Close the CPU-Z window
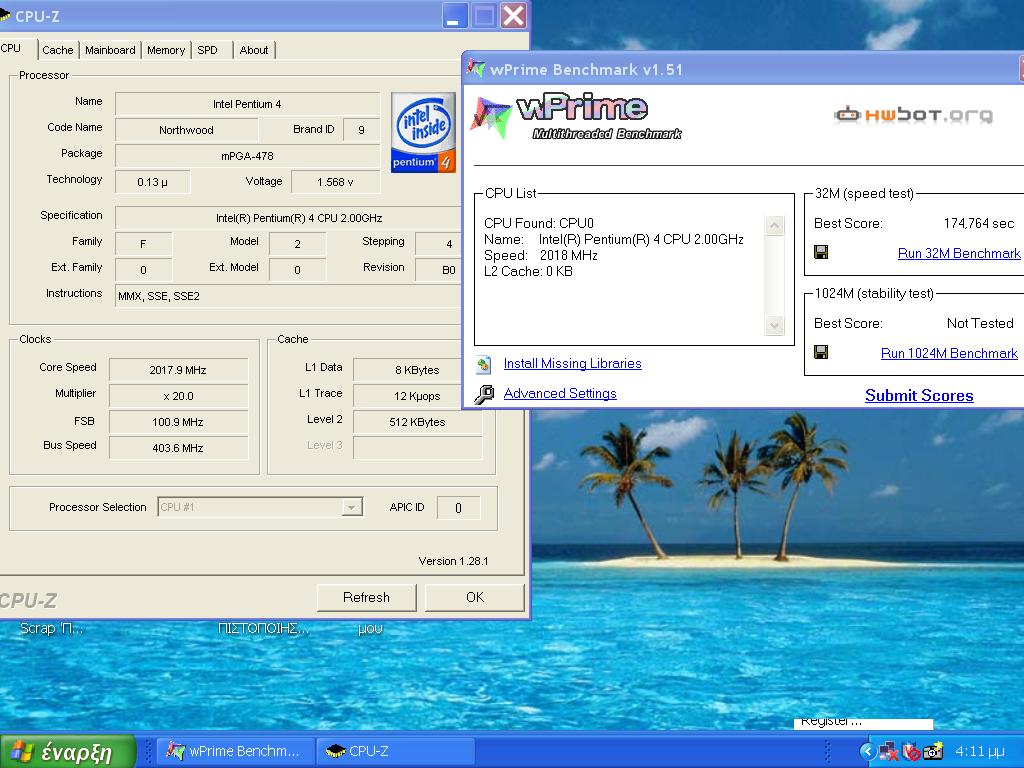Screen dimensions: 1024x768 click(x=514, y=16)
